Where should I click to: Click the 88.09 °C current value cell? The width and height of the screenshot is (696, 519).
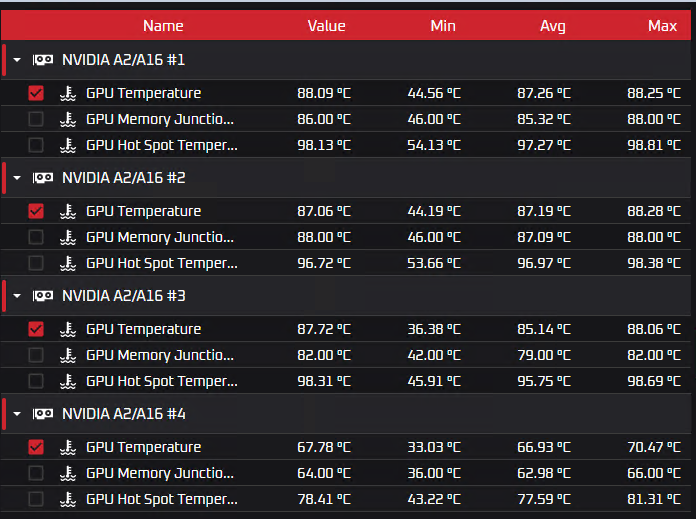point(324,93)
